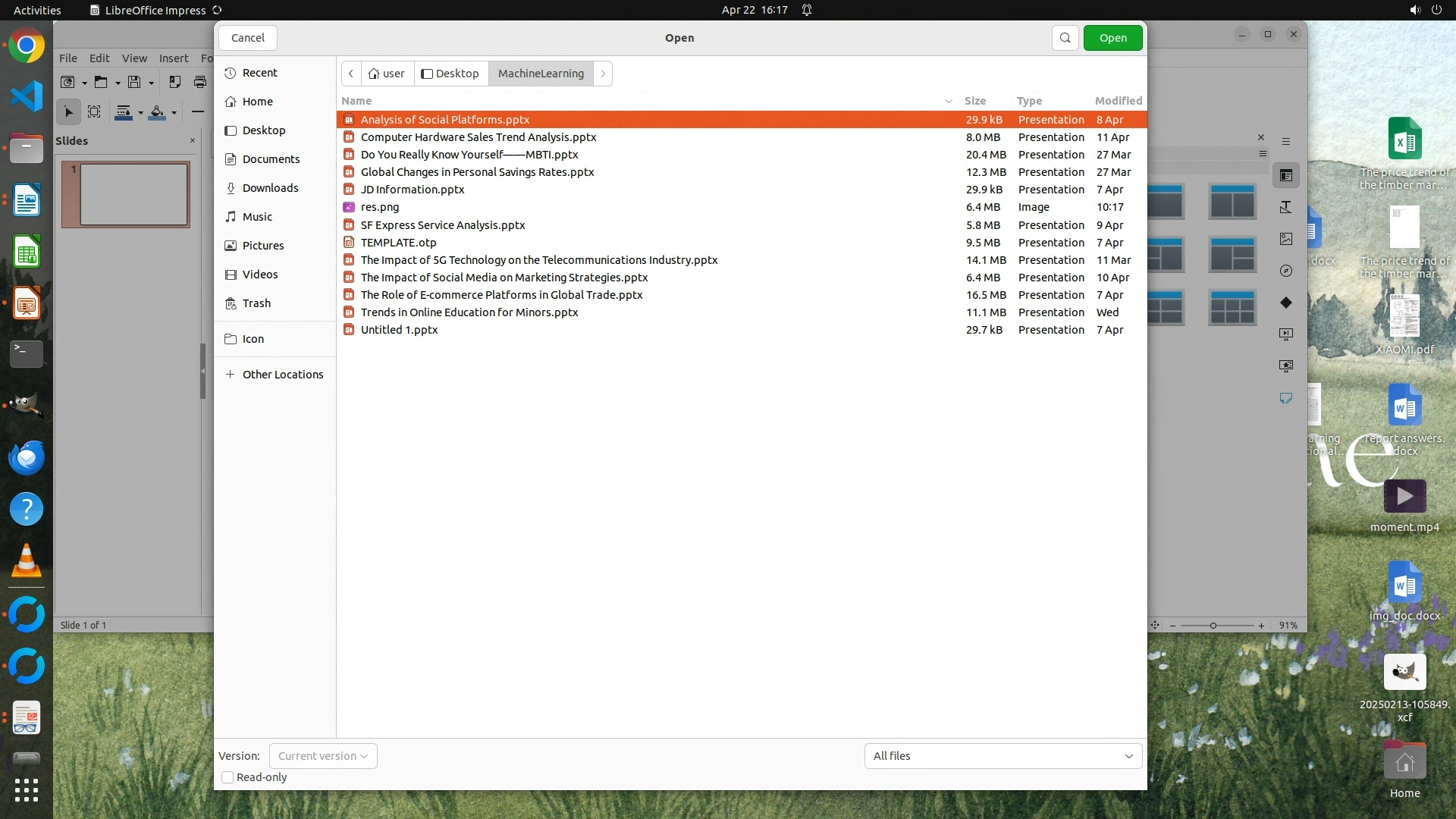The height and width of the screenshot is (819, 1456).
Task: Click the Name column sort arrow
Action: pos(948,101)
